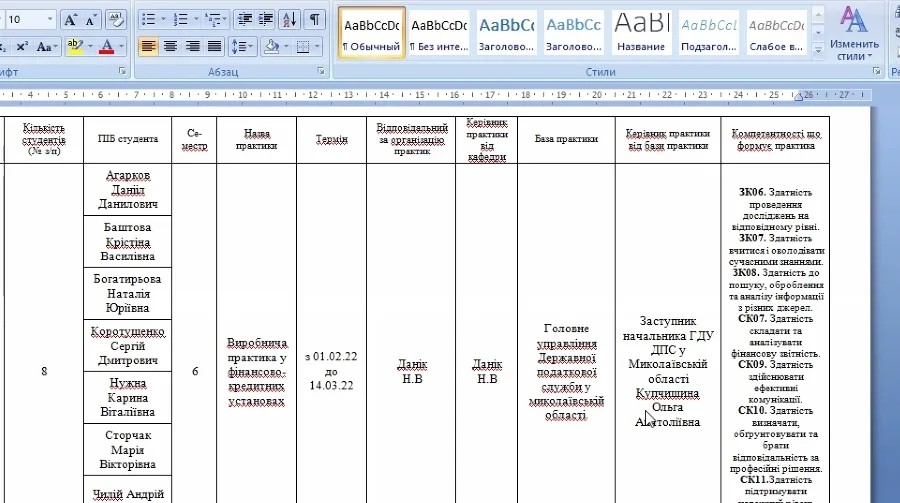
Task: Open the font size dropdown
Action: click(51, 20)
